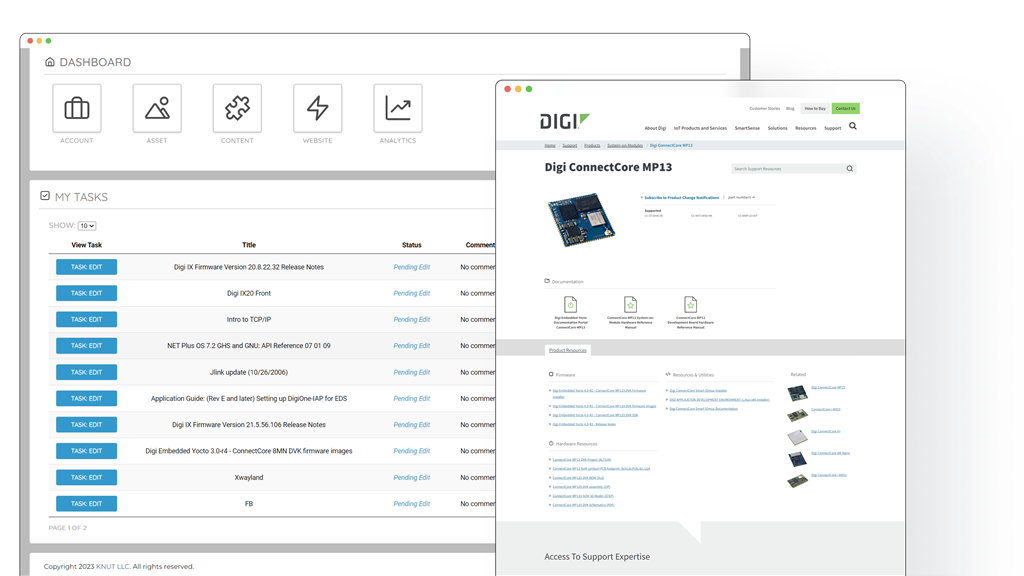Click the View Task column header
1024x576 pixels.
(x=86, y=245)
